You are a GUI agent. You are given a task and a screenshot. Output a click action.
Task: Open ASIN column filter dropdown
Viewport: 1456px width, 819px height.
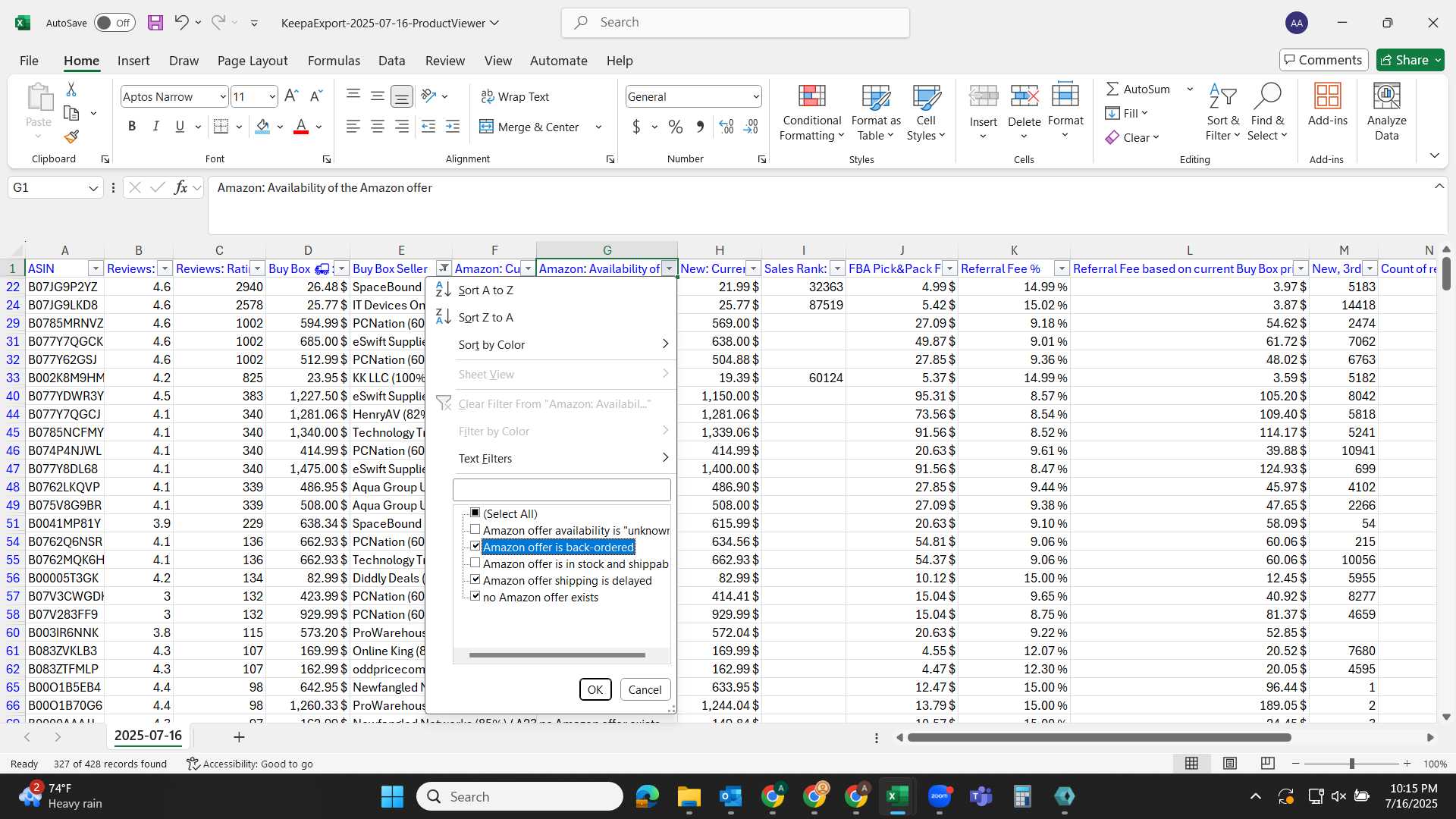[x=96, y=268]
